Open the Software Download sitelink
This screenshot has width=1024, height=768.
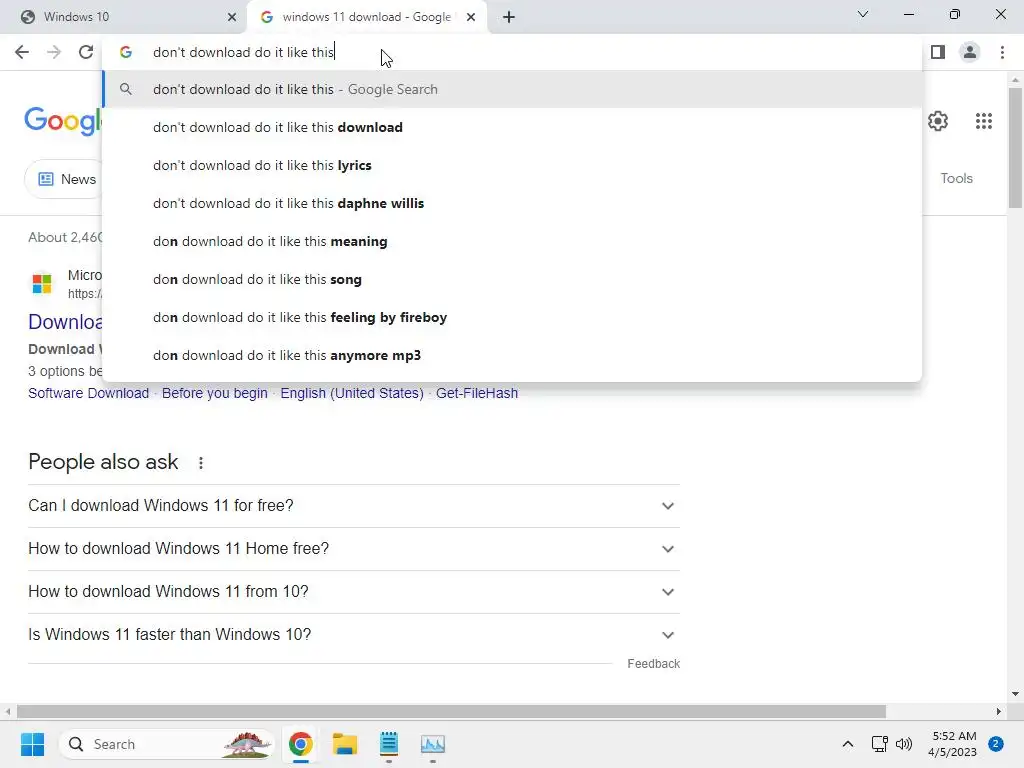[88, 393]
